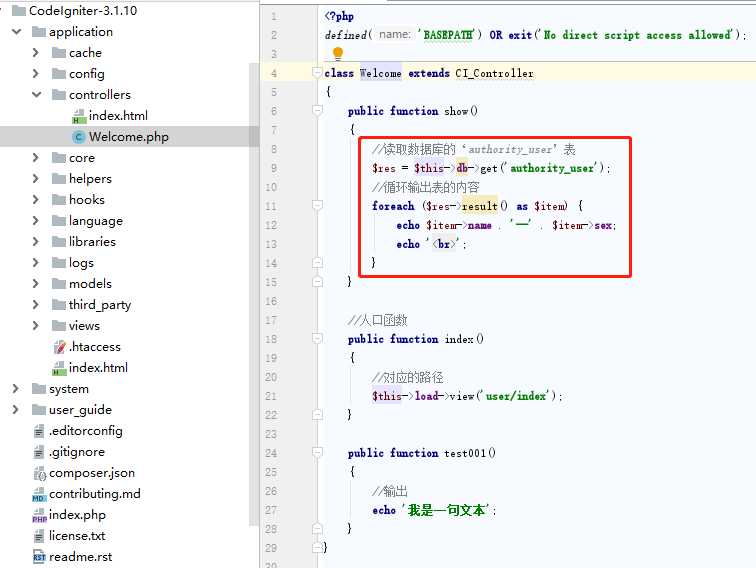Click the 'user/index' string on line 21

point(515,396)
